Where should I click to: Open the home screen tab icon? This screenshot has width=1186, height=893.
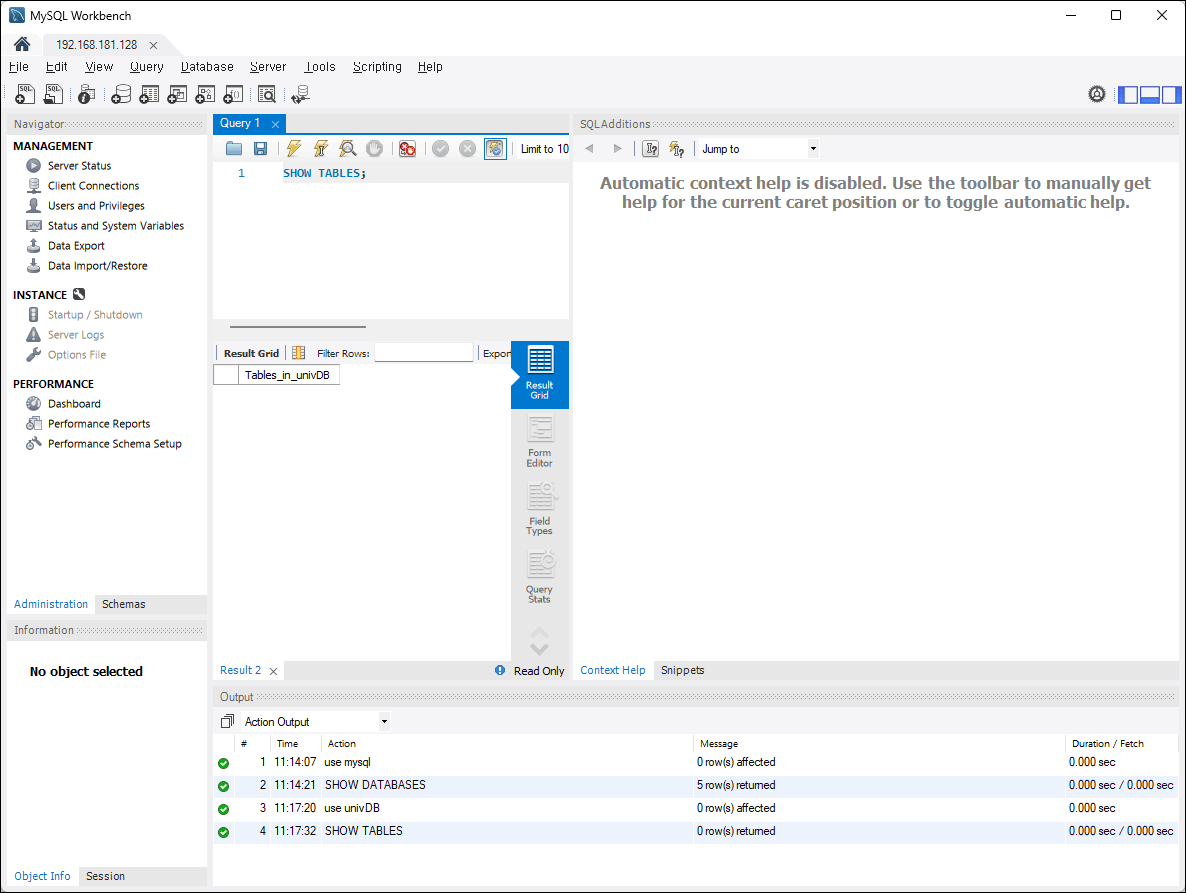[x=22, y=45]
